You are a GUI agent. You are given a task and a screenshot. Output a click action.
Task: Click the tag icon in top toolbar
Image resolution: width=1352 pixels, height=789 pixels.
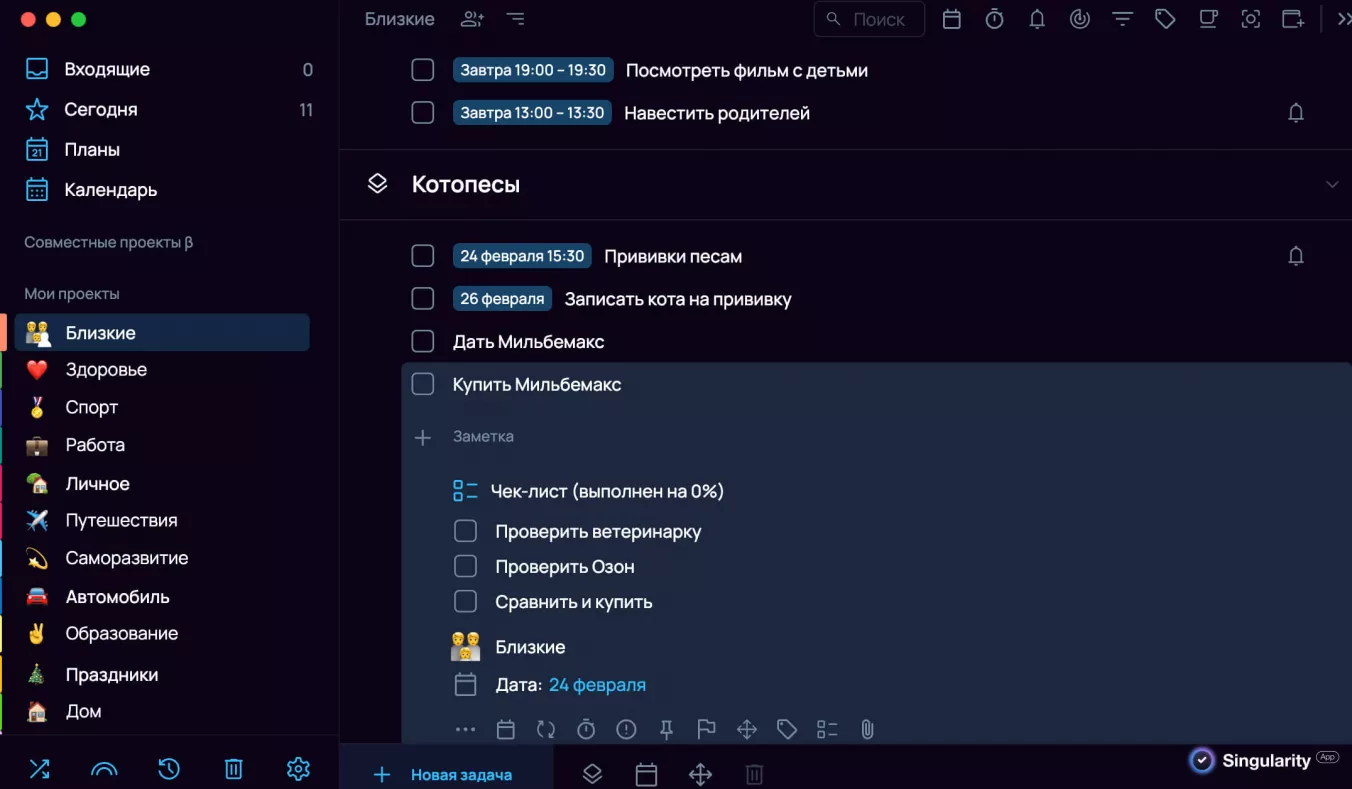[x=1165, y=19]
